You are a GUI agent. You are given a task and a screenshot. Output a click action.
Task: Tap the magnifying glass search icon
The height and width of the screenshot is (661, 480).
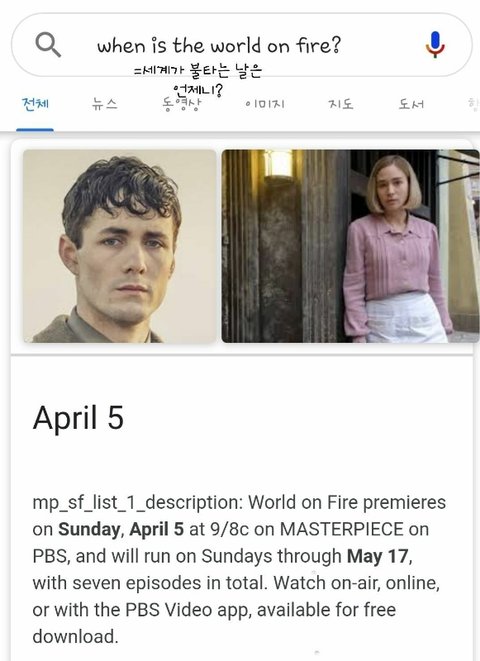coord(48,45)
